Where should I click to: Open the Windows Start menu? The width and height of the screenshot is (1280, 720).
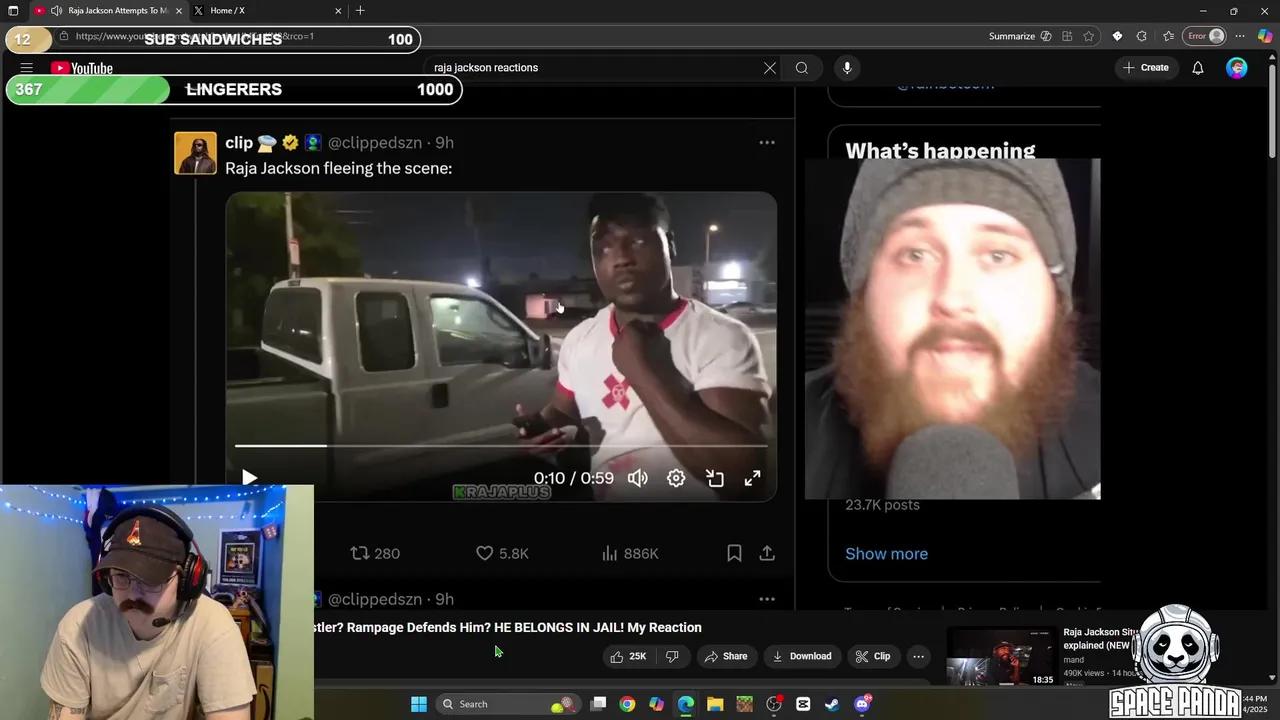tap(419, 704)
